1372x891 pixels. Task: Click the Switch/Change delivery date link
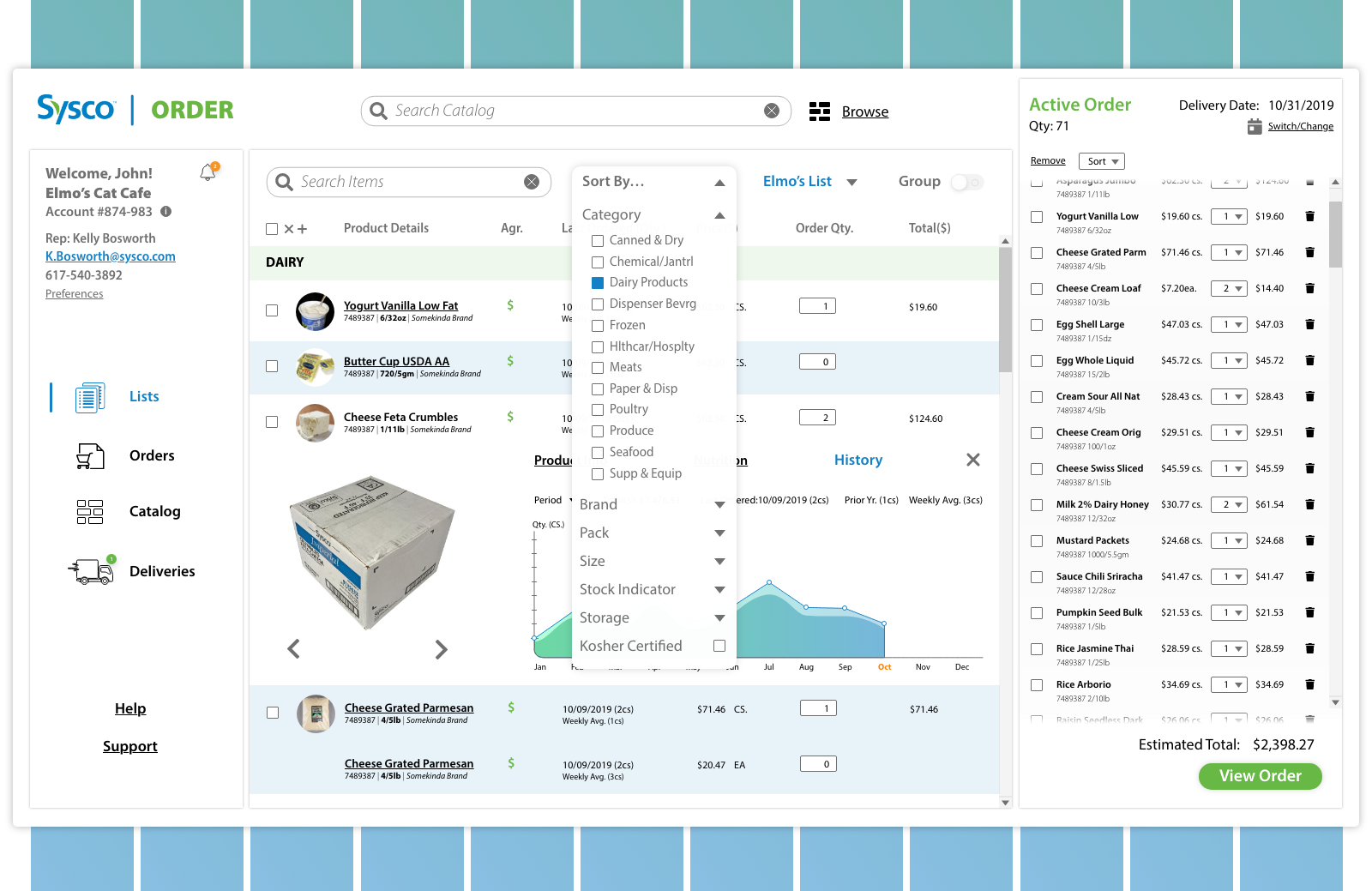coord(1301,127)
